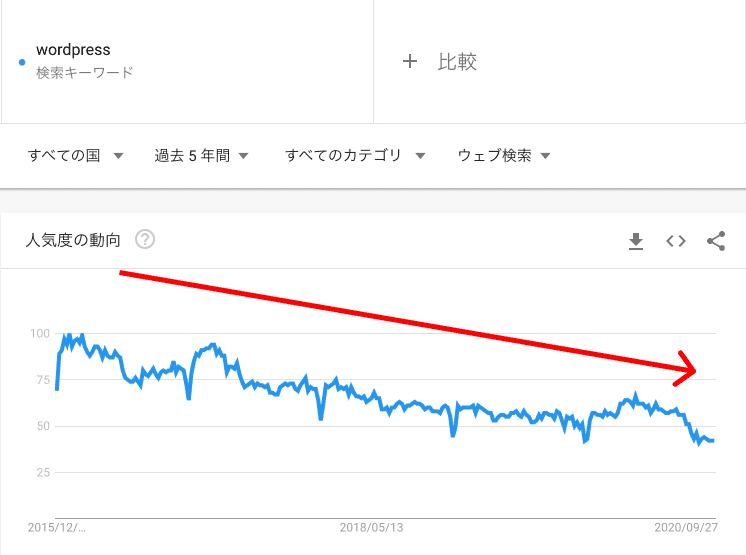Edit the wordpress search term
Screen dimensions: 746x555
click(73, 50)
